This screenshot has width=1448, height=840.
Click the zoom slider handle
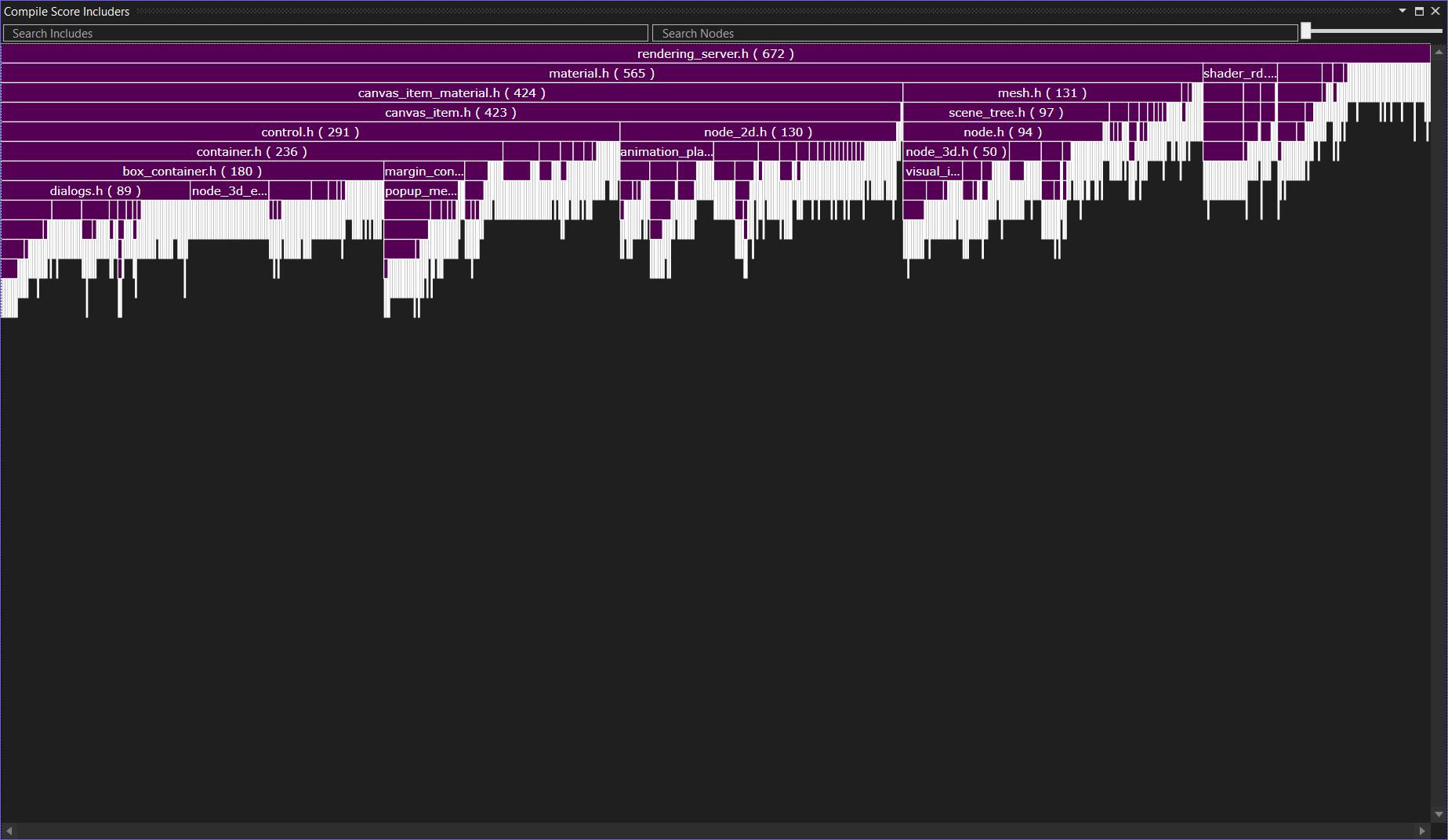(1306, 31)
